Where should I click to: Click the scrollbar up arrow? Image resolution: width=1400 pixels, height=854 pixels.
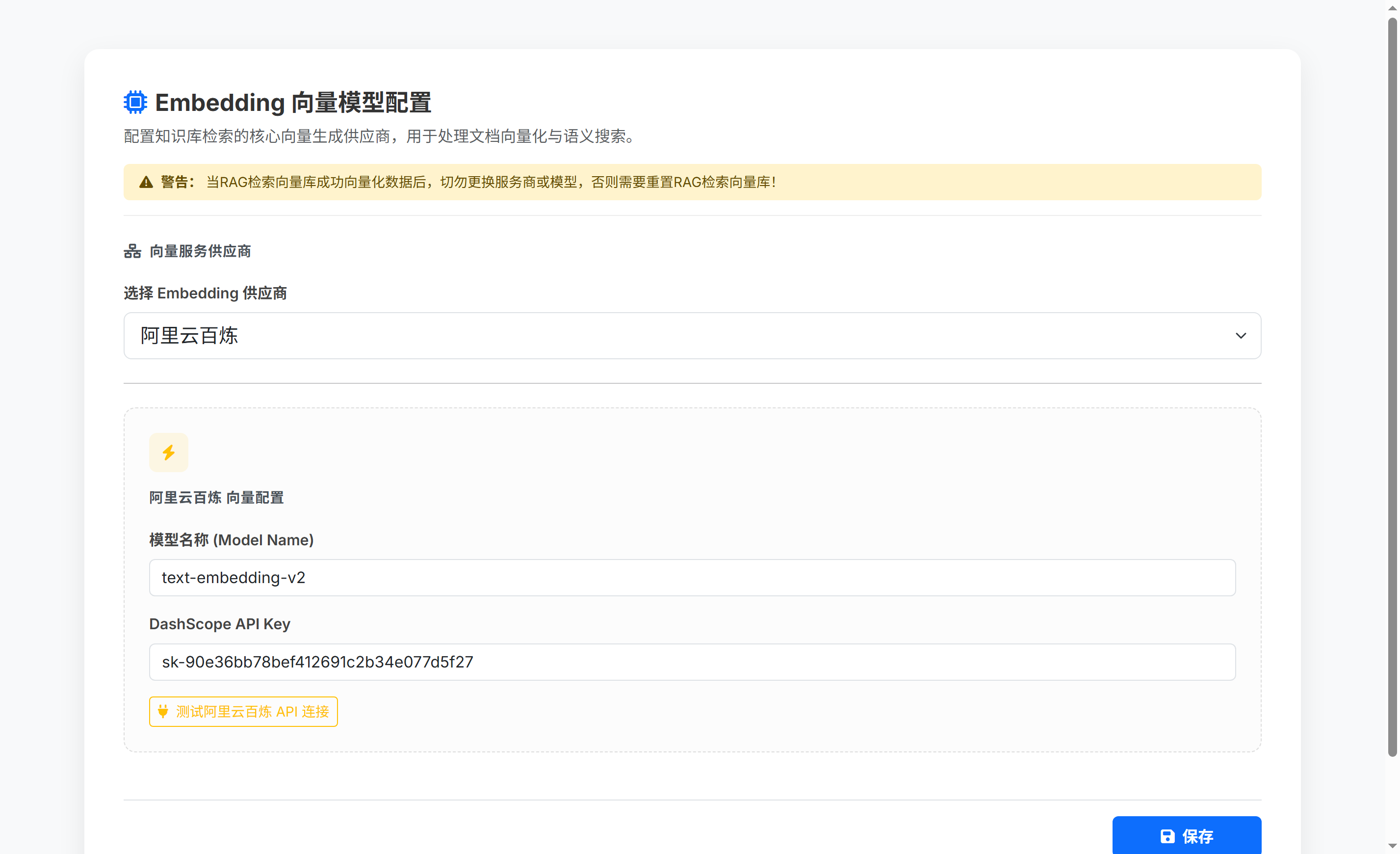(1393, 7)
